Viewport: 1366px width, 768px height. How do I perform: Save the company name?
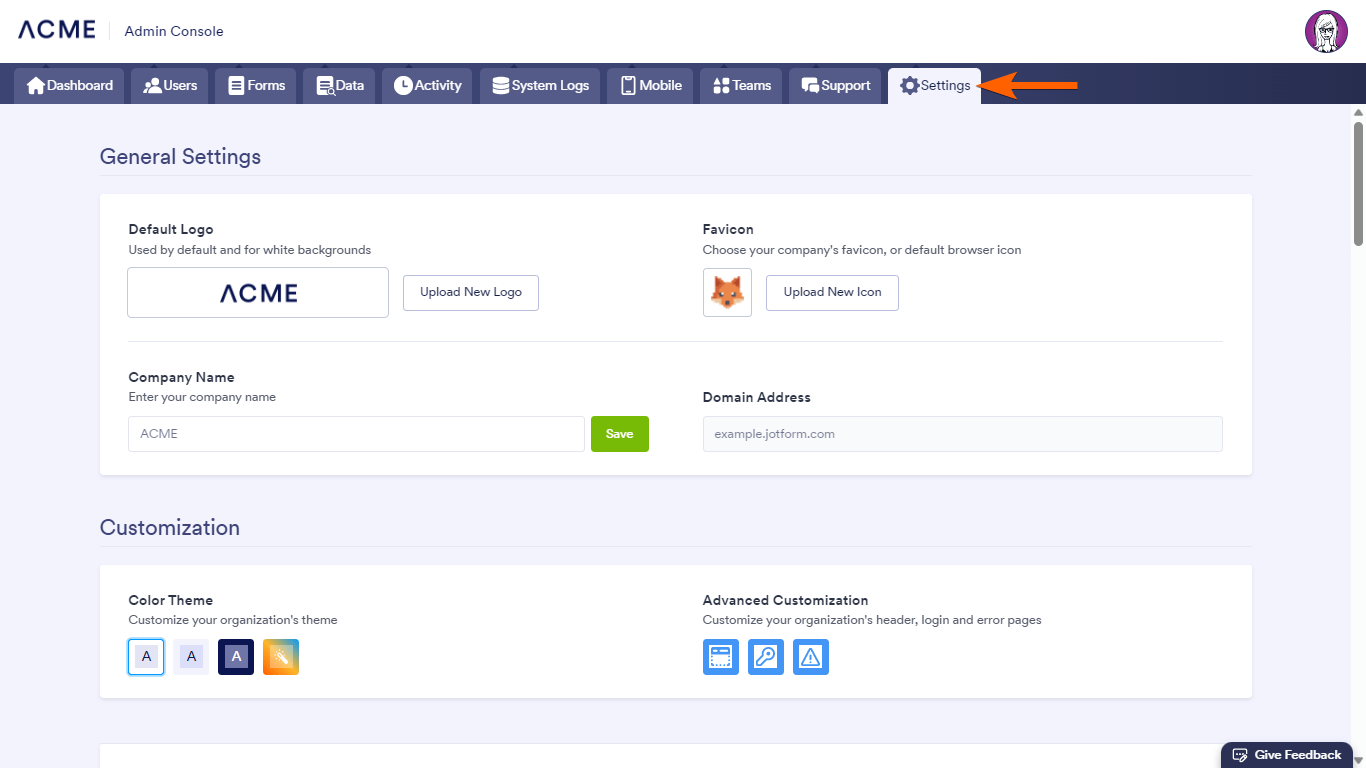620,434
